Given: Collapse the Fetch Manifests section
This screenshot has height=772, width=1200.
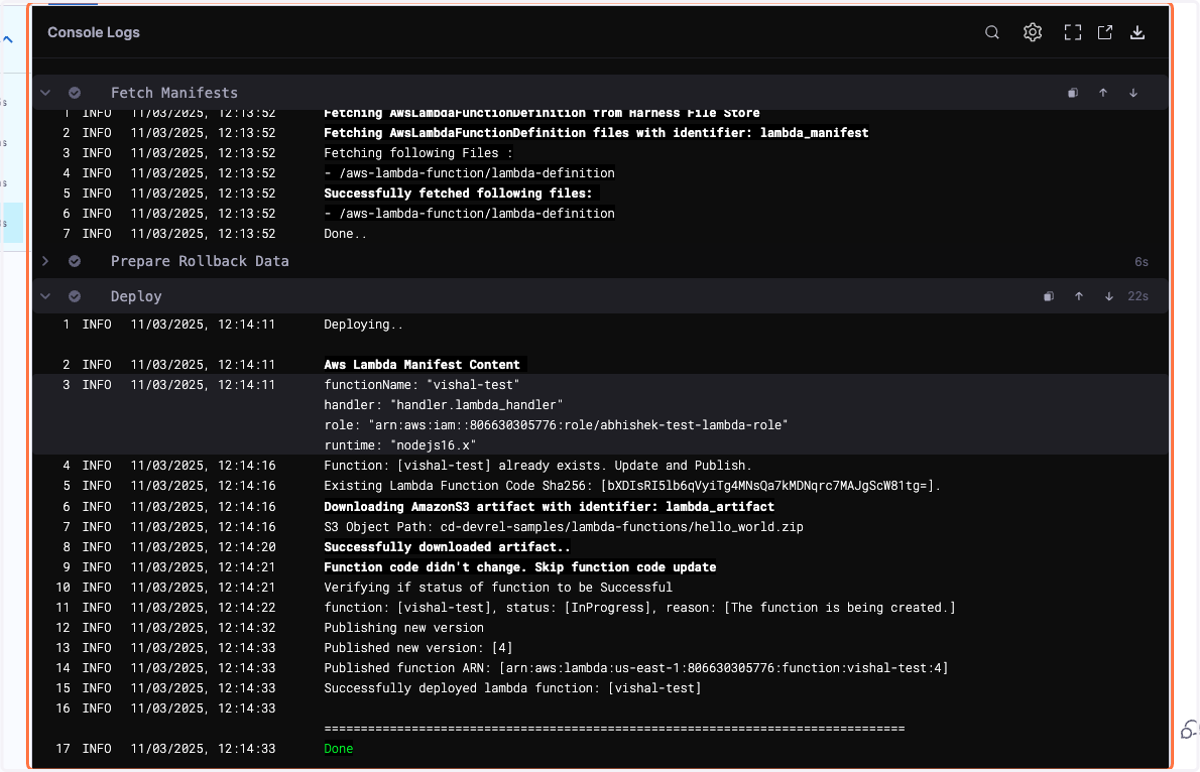Looking at the screenshot, I should [x=45, y=93].
